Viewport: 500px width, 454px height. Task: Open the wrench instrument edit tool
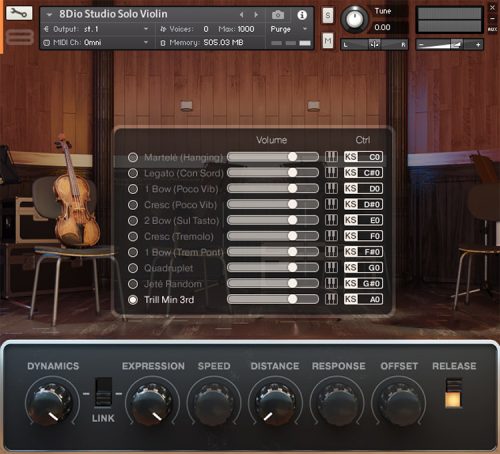[x=19, y=13]
